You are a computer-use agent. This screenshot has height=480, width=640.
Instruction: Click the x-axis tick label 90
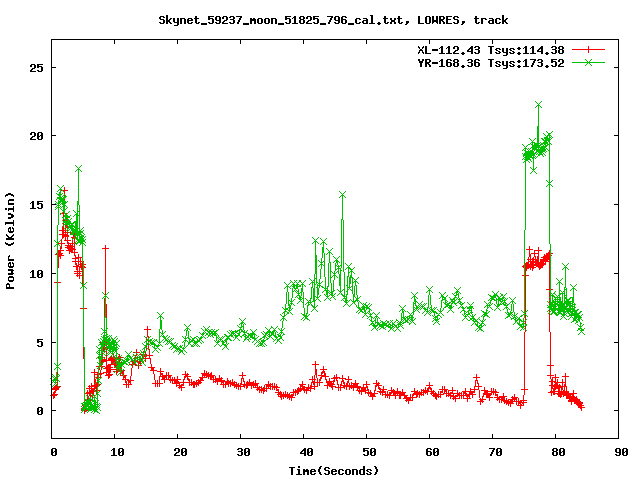[621, 452]
